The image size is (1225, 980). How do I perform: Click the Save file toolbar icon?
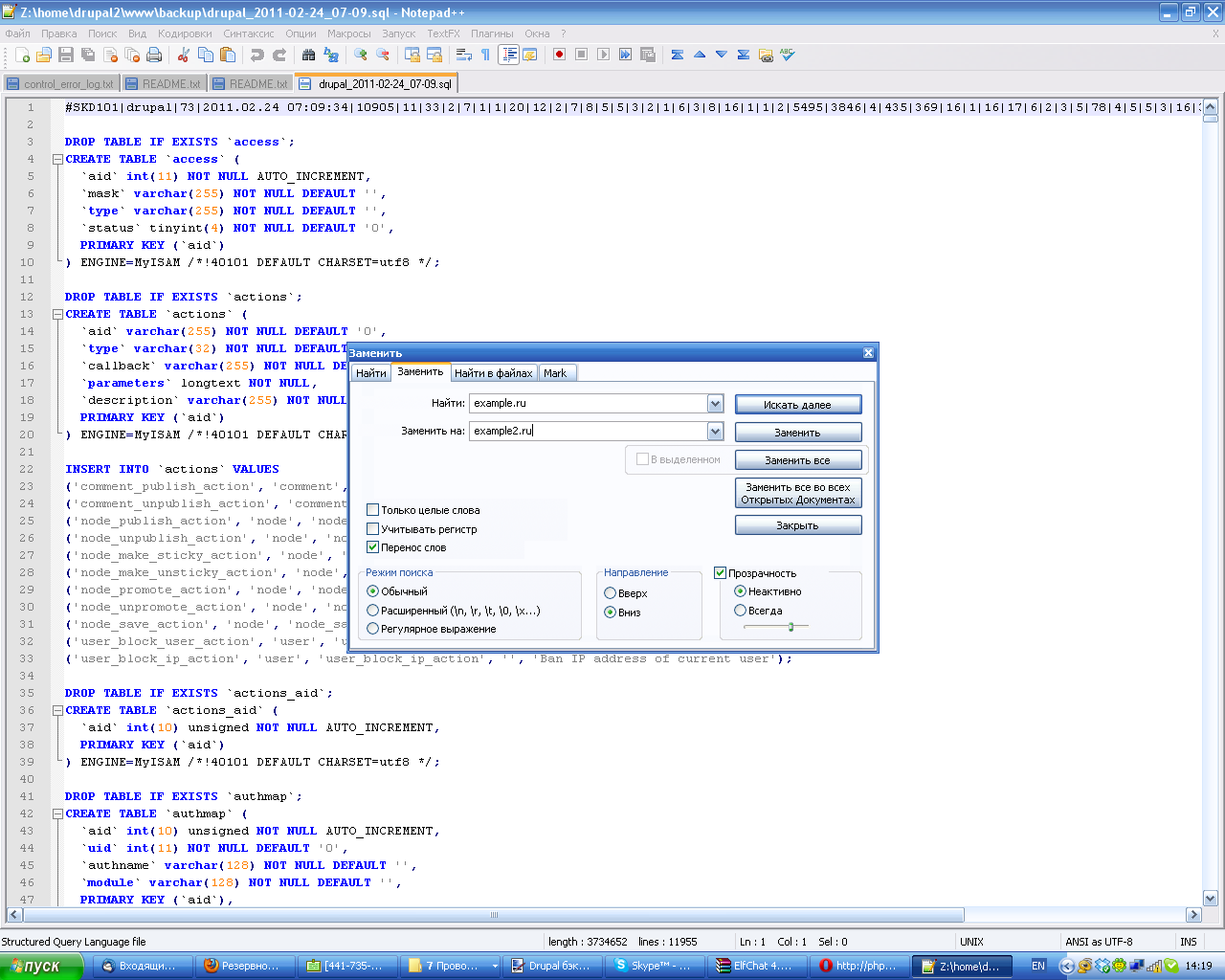point(66,56)
